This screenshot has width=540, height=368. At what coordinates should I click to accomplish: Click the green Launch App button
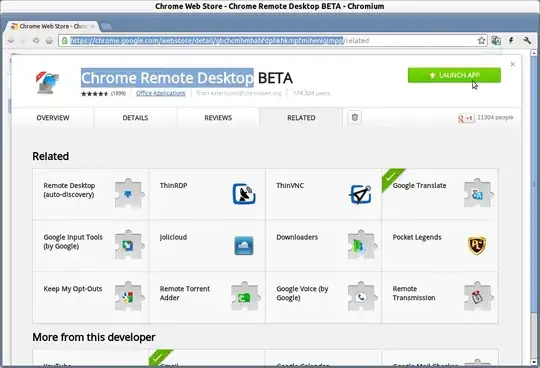coord(454,75)
